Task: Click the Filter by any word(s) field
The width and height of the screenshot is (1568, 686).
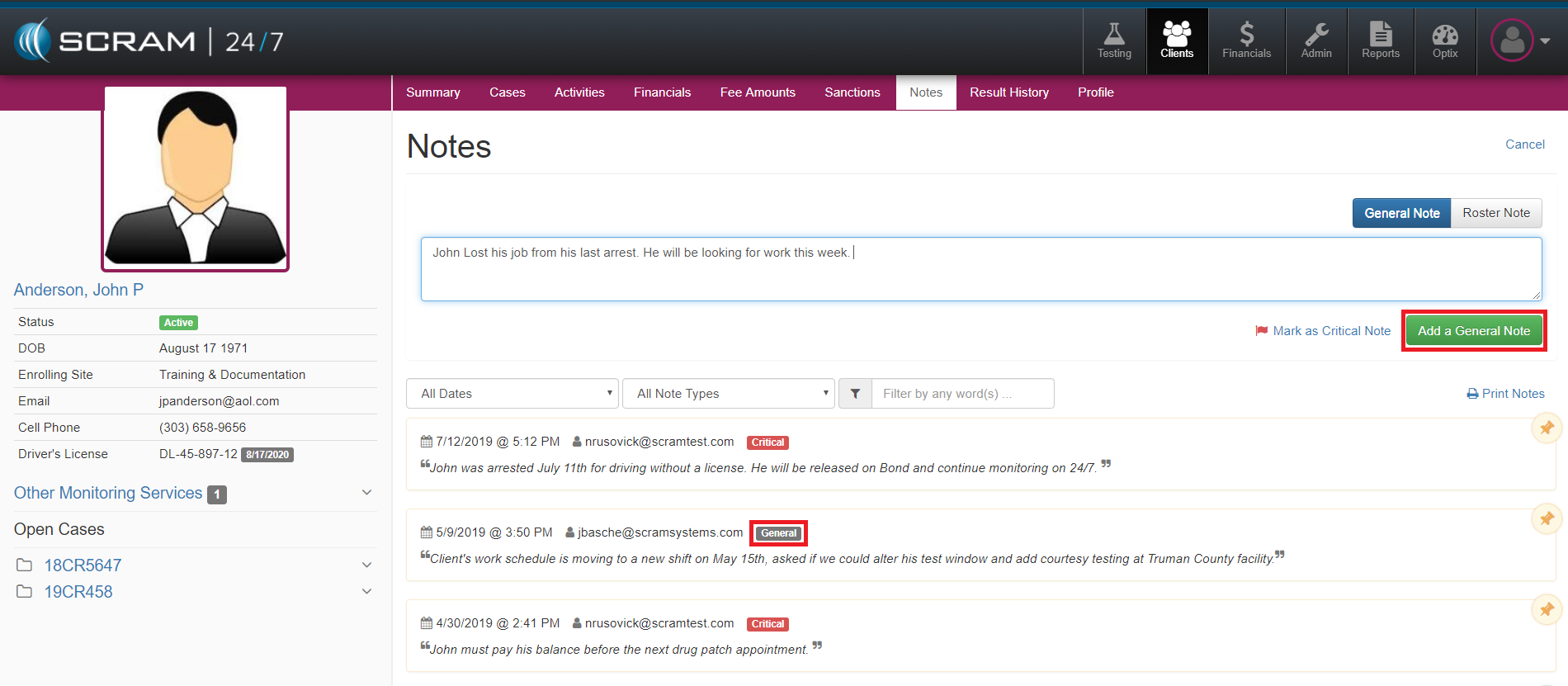Action: pyautogui.click(x=962, y=394)
